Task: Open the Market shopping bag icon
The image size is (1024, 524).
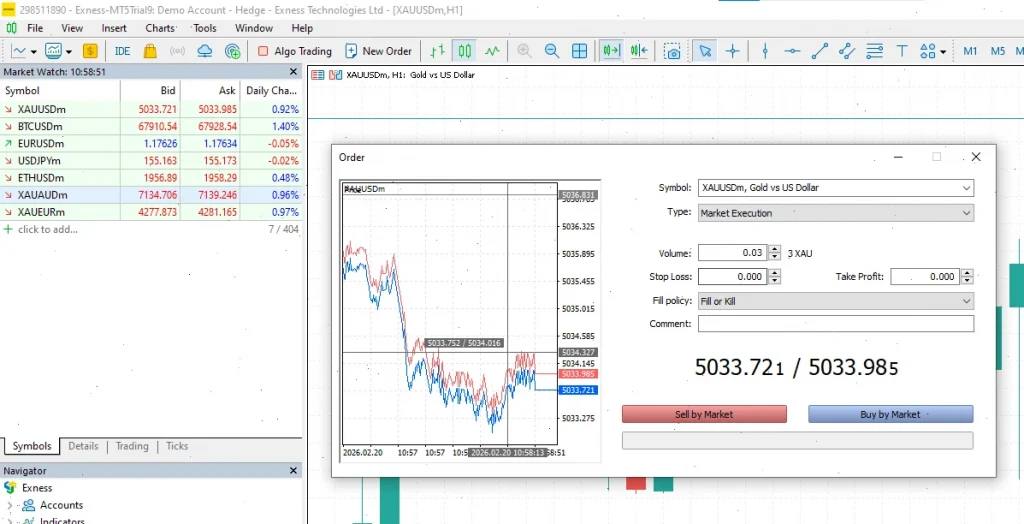Action: click(150, 51)
